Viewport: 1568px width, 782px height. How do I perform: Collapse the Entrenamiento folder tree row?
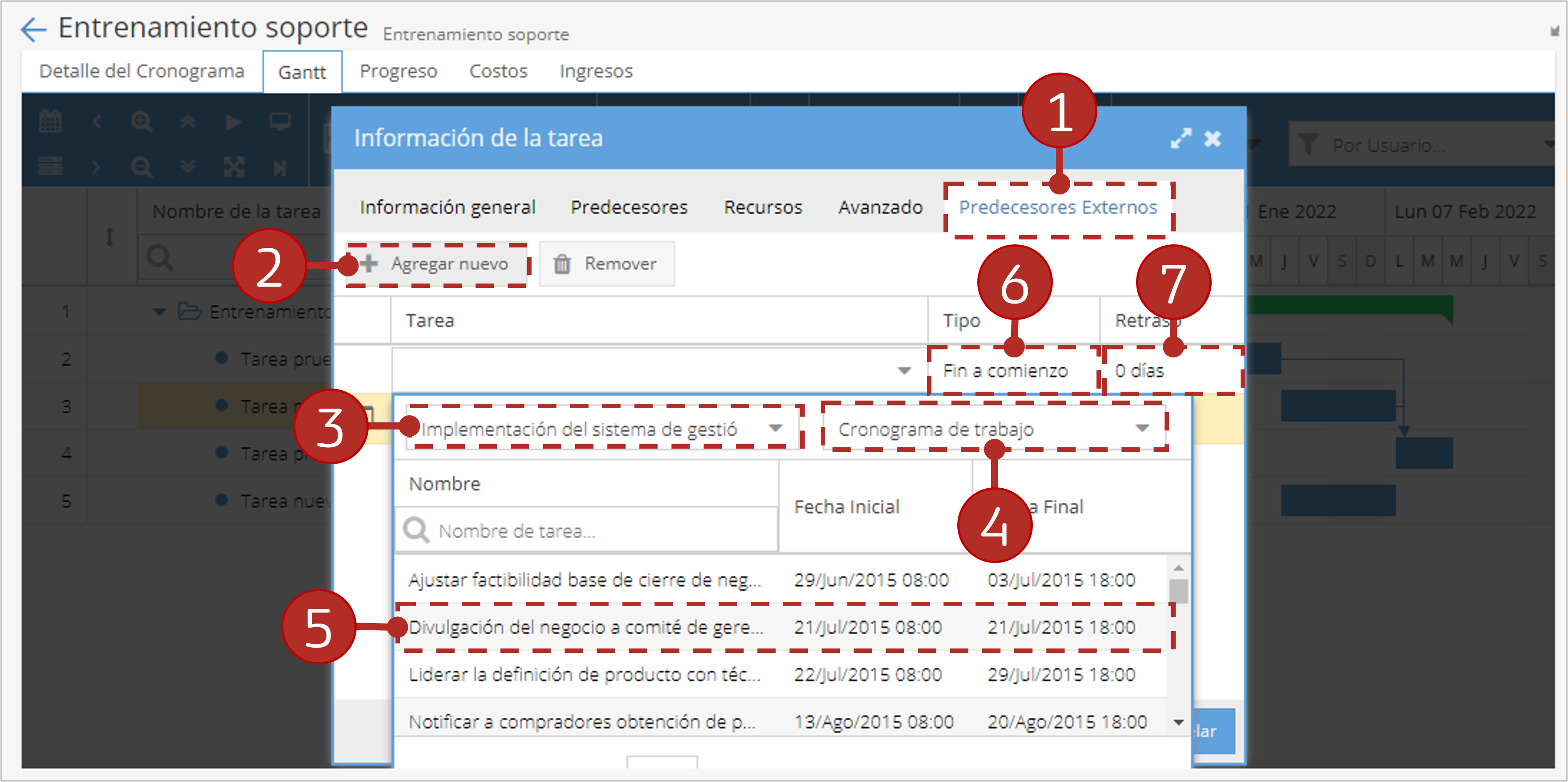coord(160,312)
